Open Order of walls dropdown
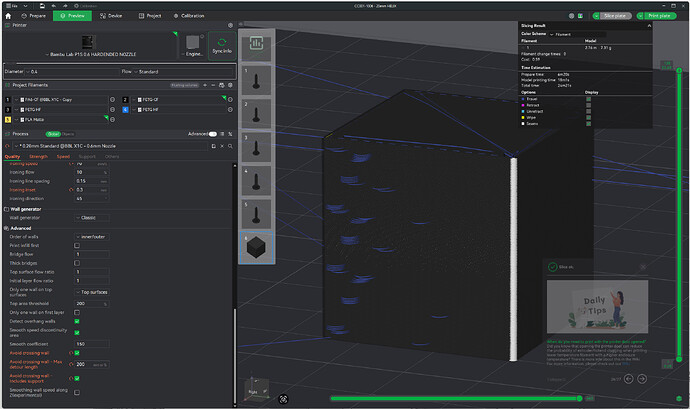 [92, 237]
